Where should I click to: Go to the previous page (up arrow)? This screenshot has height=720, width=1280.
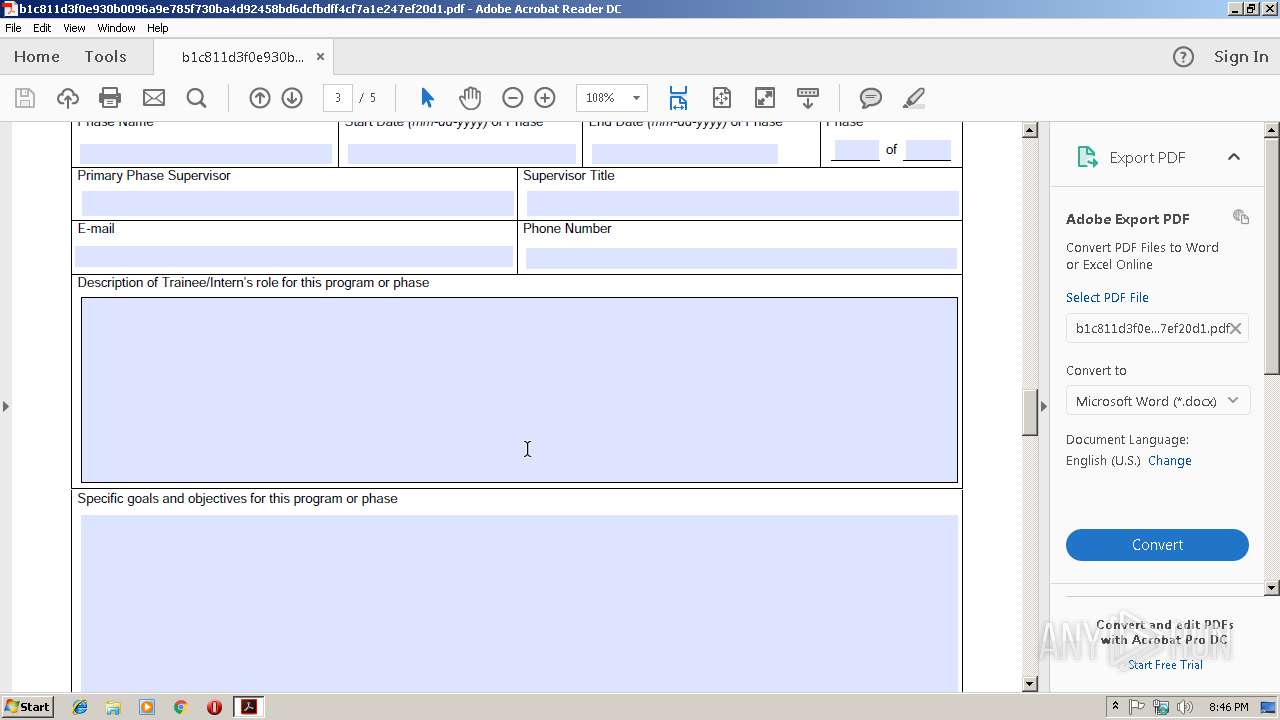pyautogui.click(x=260, y=98)
